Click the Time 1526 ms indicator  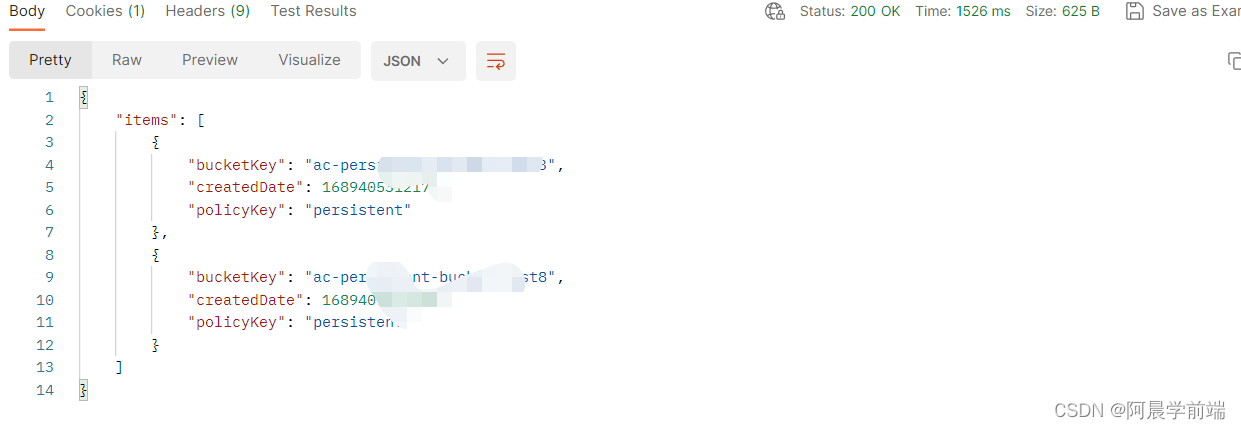pyautogui.click(x=963, y=11)
